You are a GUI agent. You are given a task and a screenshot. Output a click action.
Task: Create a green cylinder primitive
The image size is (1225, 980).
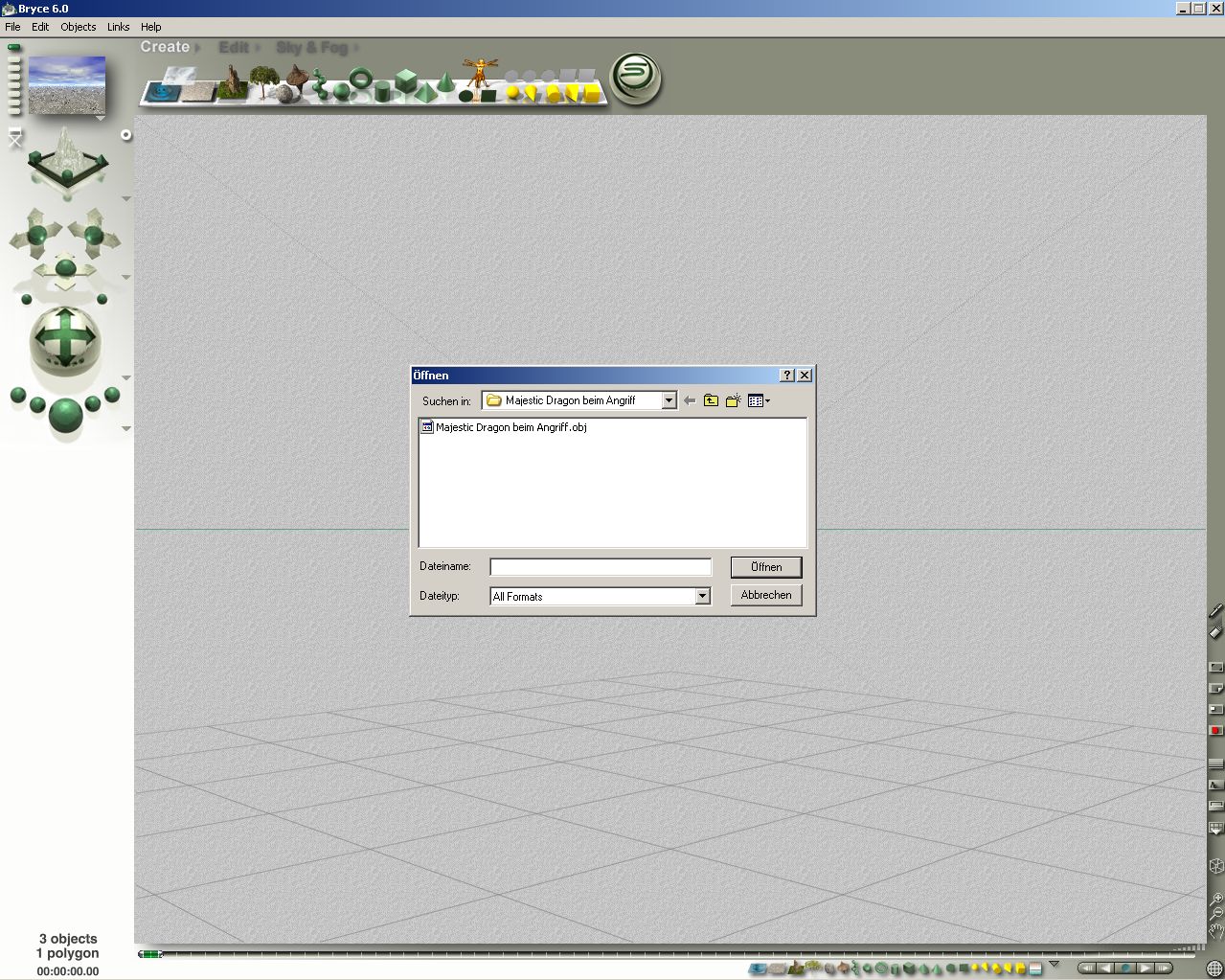(x=382, y=92)
